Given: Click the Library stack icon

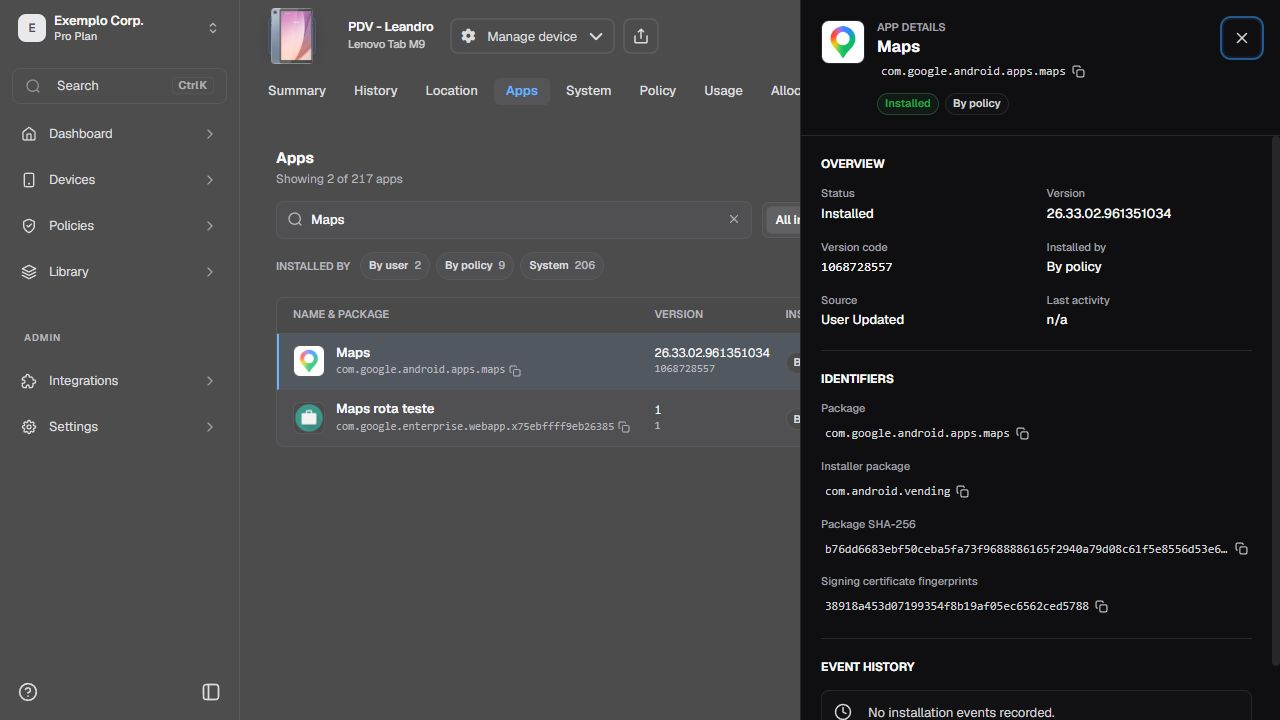Looking at the screenshot, I should (x=29, y=272).
